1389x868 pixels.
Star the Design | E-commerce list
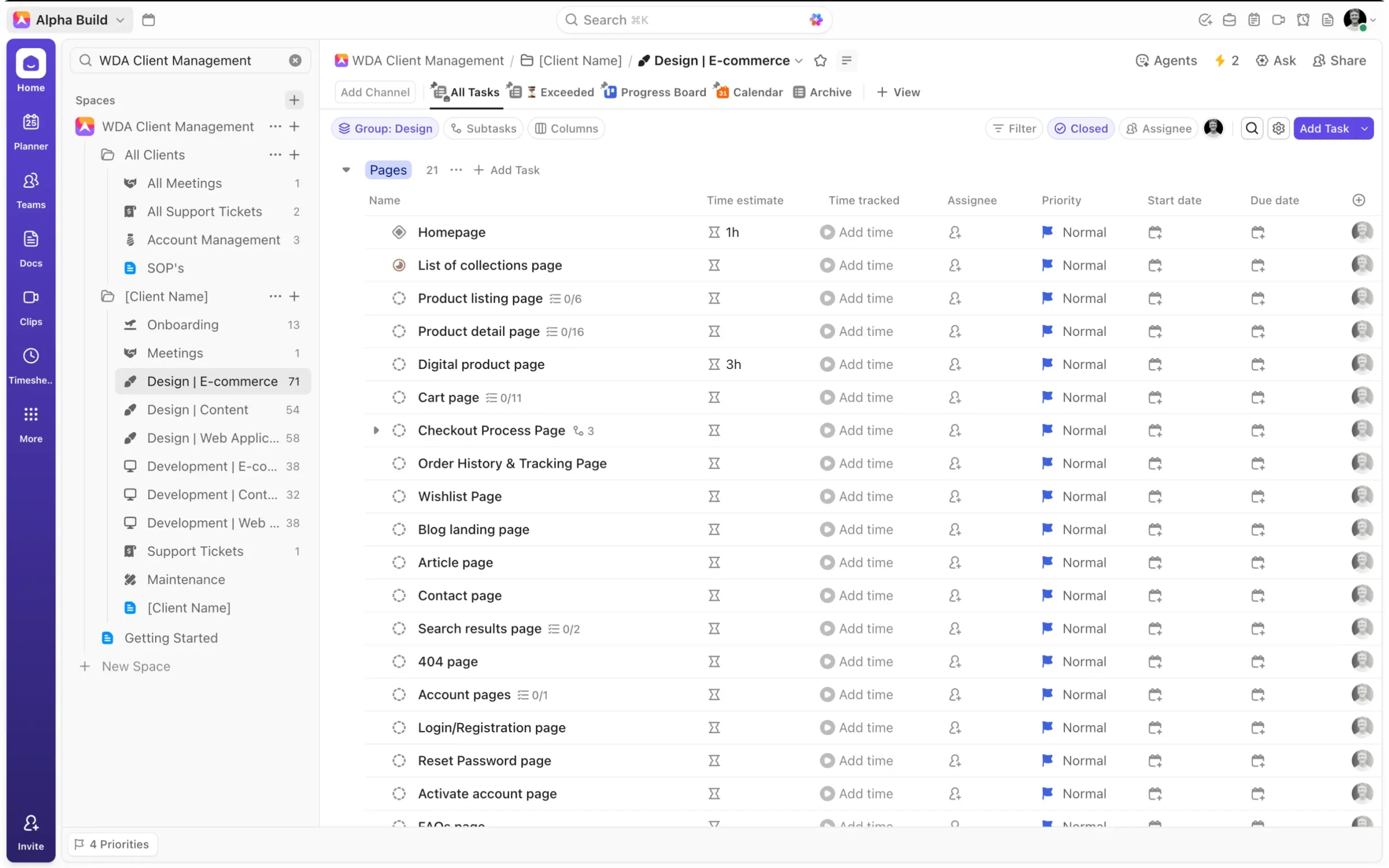tap(820, 60)
